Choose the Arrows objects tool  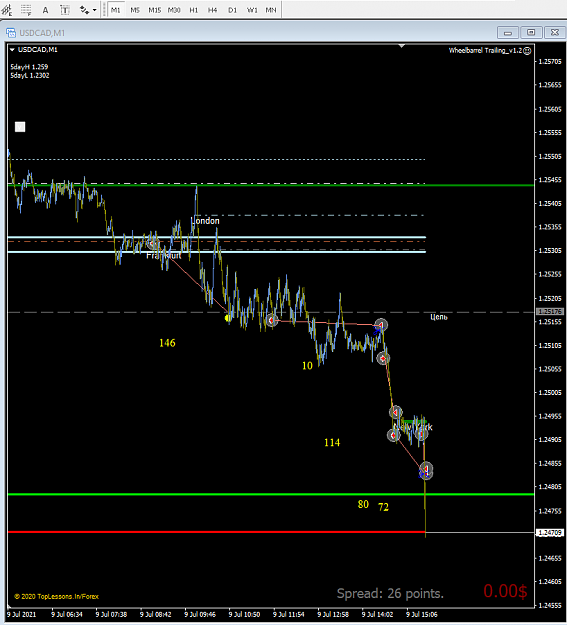click(x=84, y=10)
